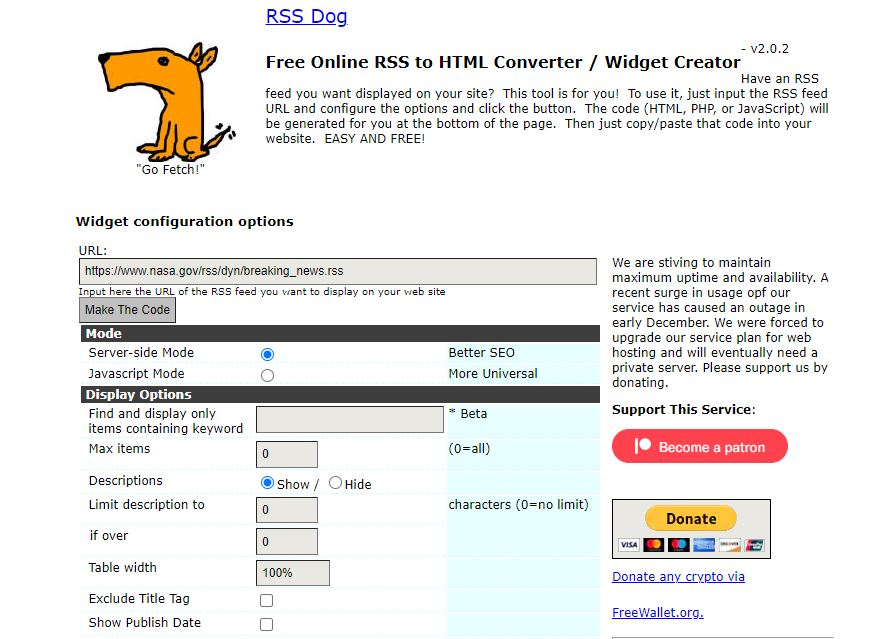Click the 'characters (0=no limit)' text
This screenshot has height=639, width=884.
coord(518,505)
